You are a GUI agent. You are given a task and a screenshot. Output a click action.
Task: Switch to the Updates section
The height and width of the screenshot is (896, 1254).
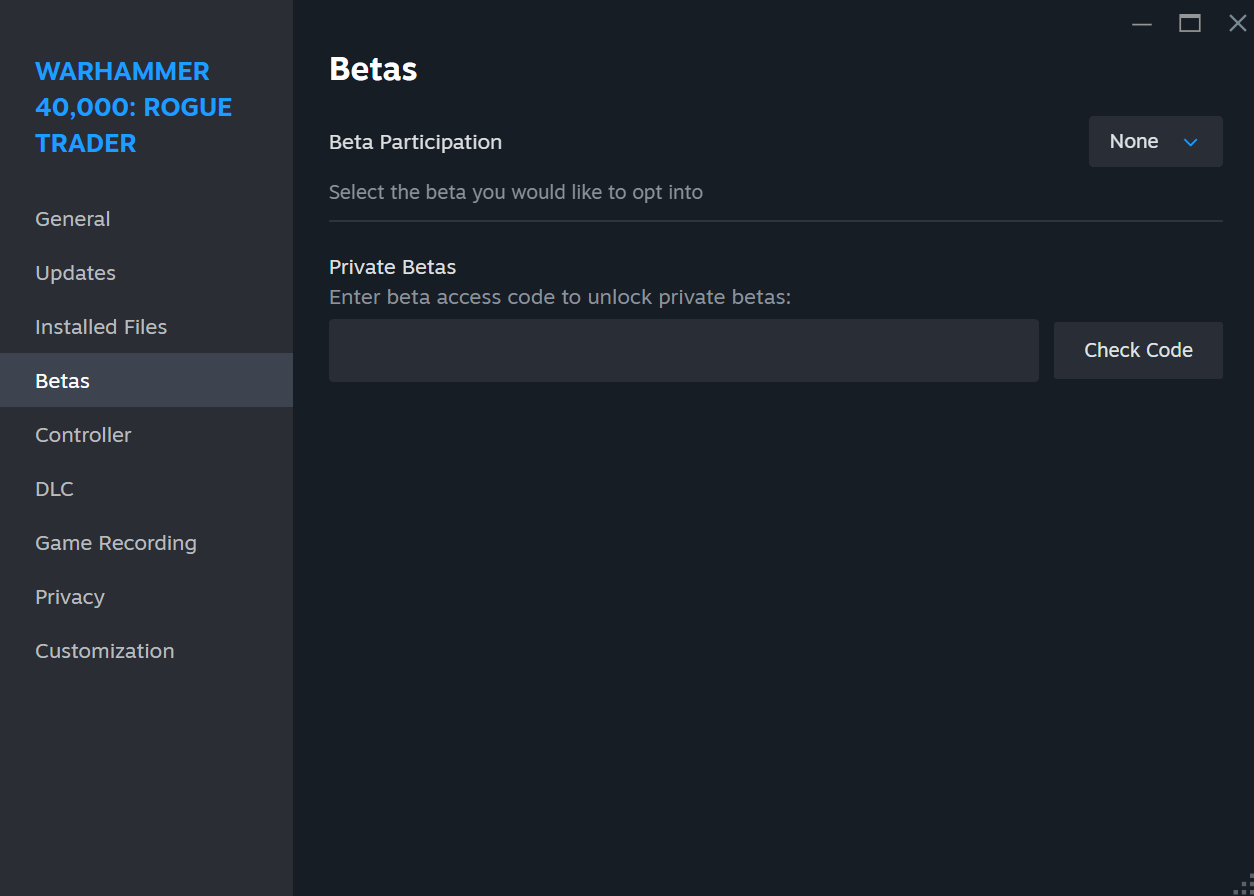tap(76, 273)
